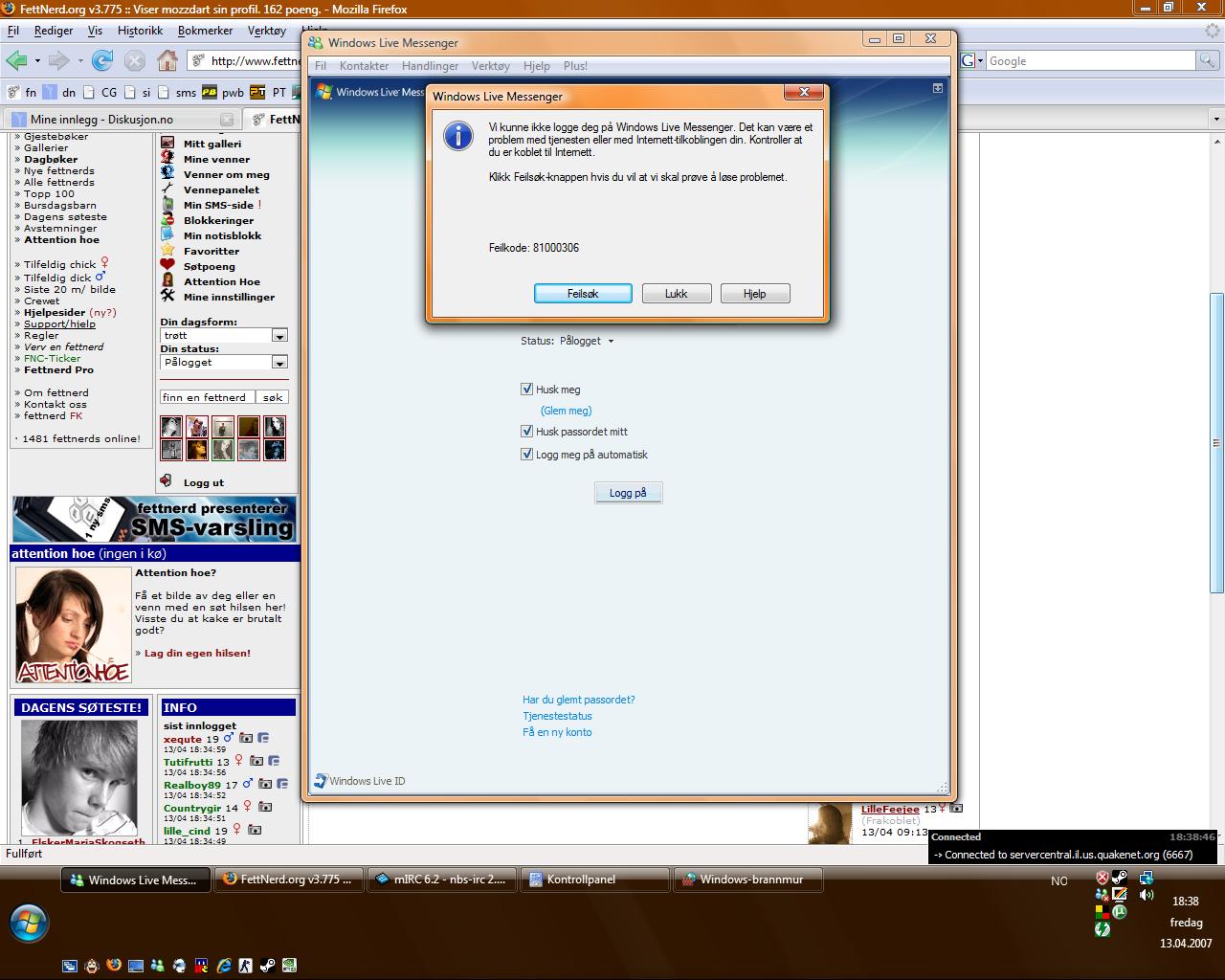Click the Google search magnifier icon

(x=1209, y=60)
